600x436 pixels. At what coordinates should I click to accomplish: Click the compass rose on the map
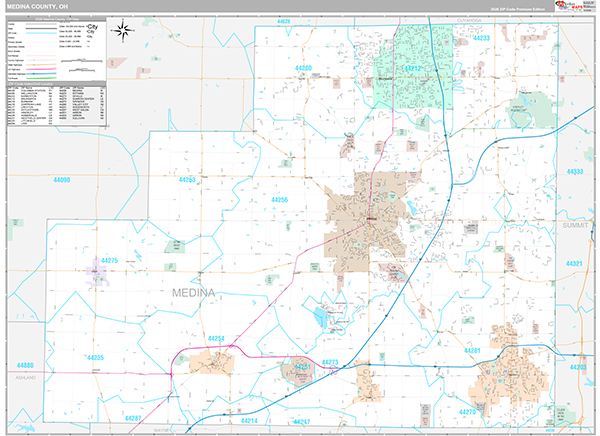(123, 31)
